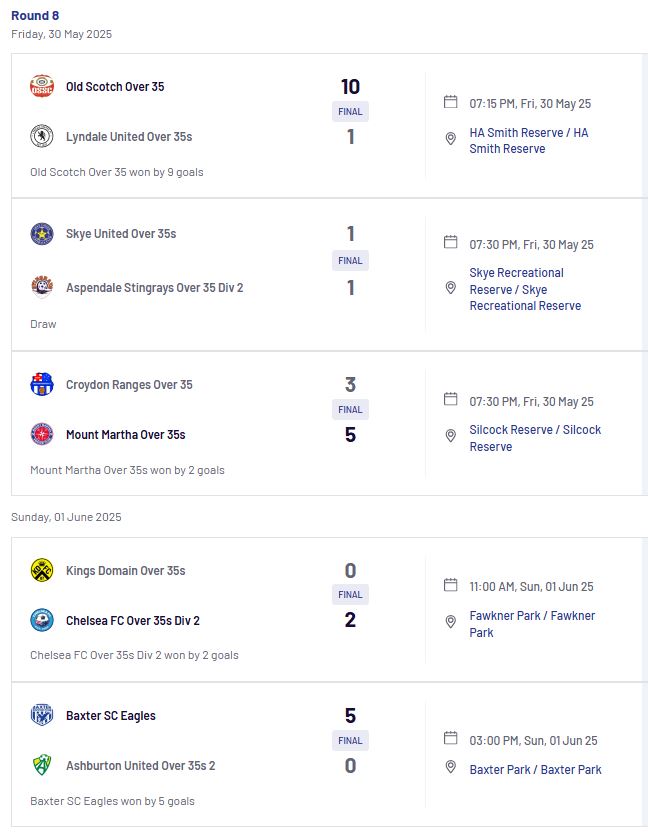The width and height of the screenshot is (648, 833).
Task: Select the Skye United Over 35s badge
Action: tap(42, 234)
